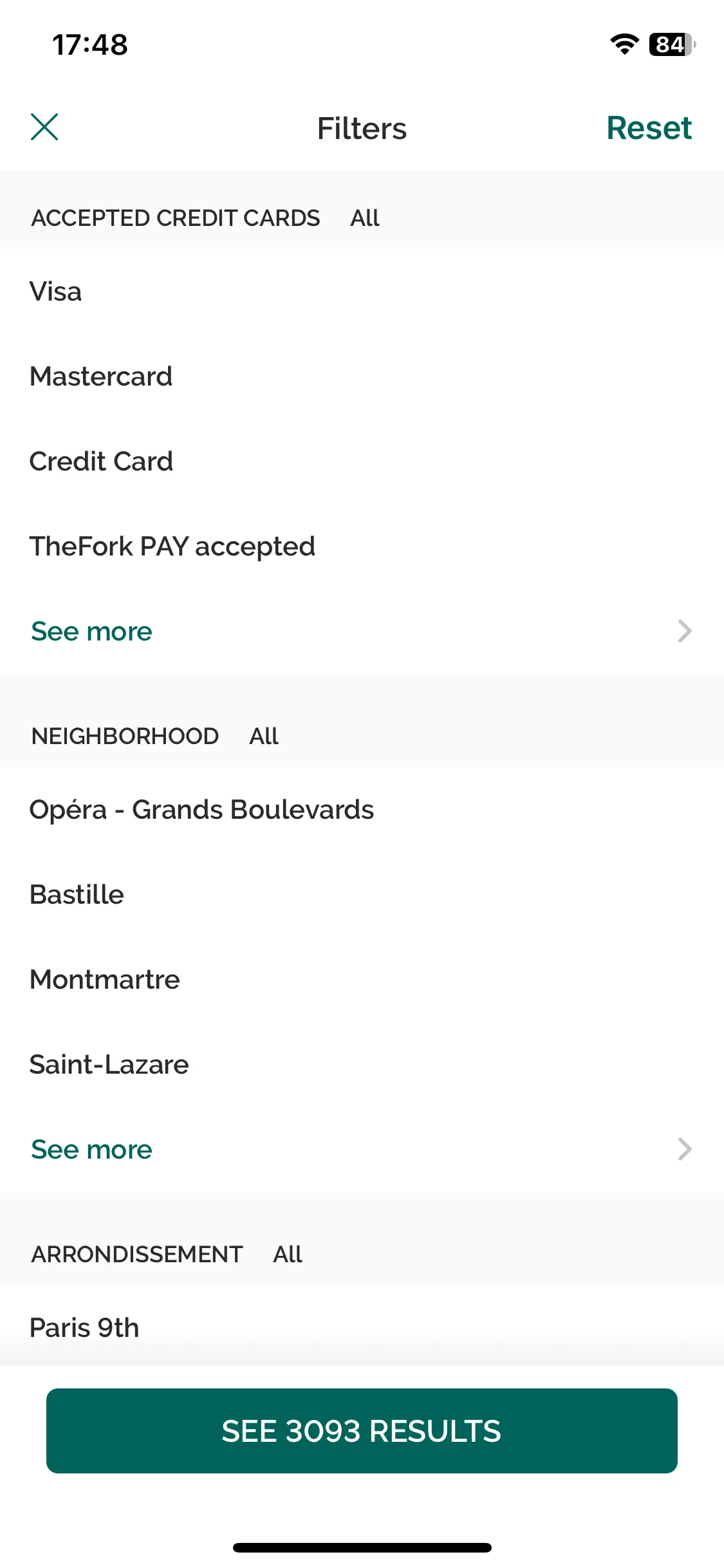Tap the SEE 3093 RESULTS button
Screen dimensions: 724x1568
(x=362, y=1431)
